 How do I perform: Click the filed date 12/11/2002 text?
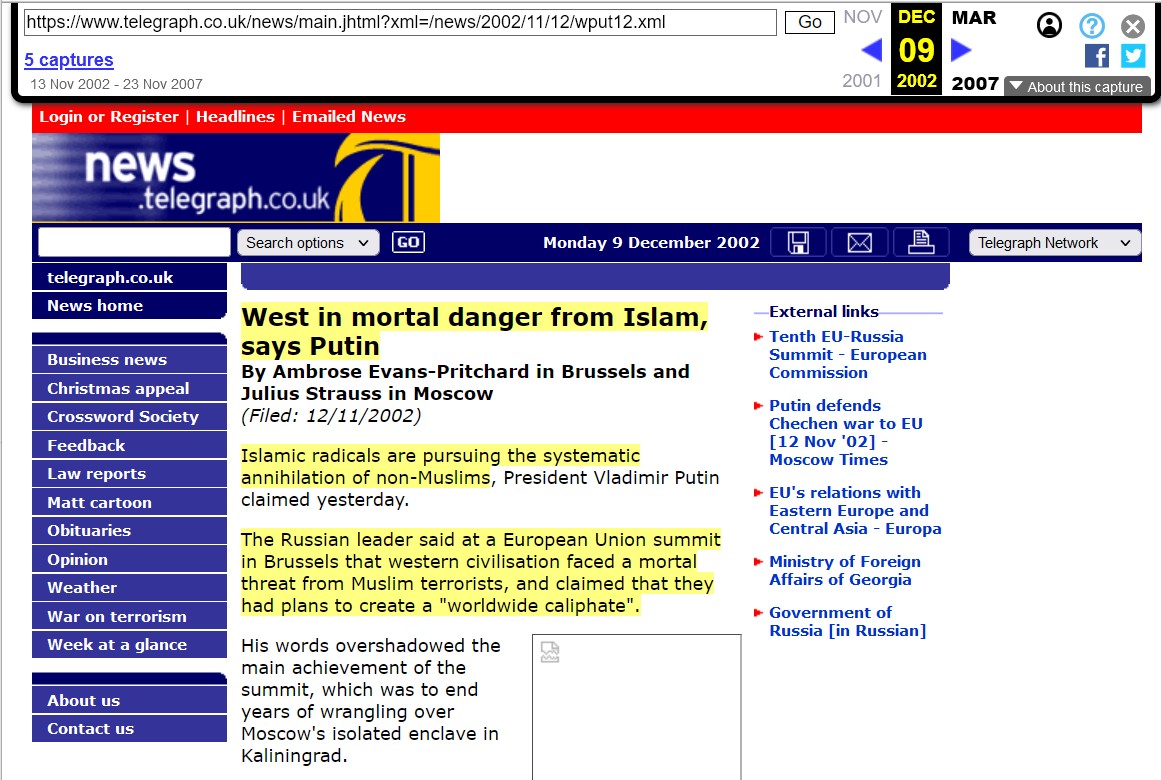coord(331,416)
